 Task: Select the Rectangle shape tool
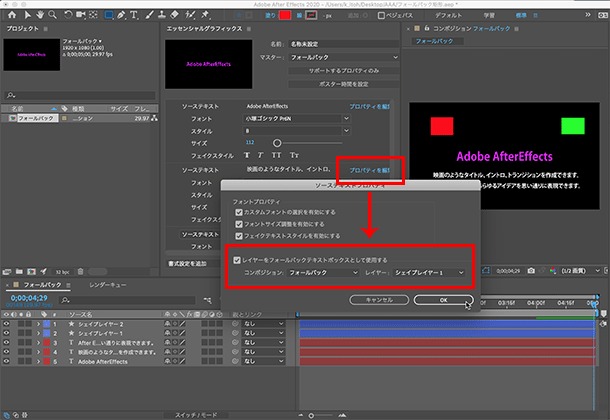[109, 15]
